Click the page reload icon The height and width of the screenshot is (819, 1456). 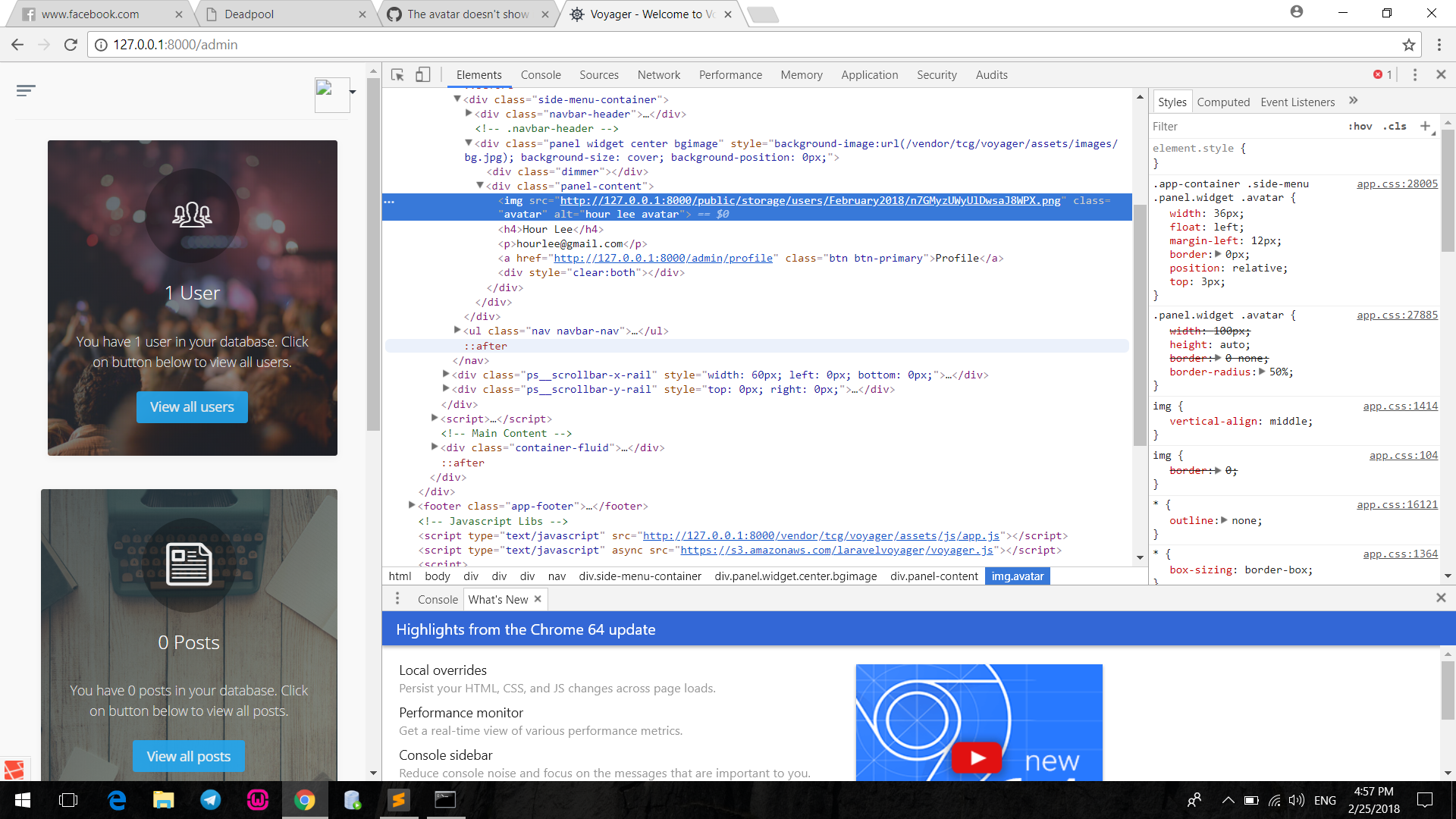click(70, 44)
